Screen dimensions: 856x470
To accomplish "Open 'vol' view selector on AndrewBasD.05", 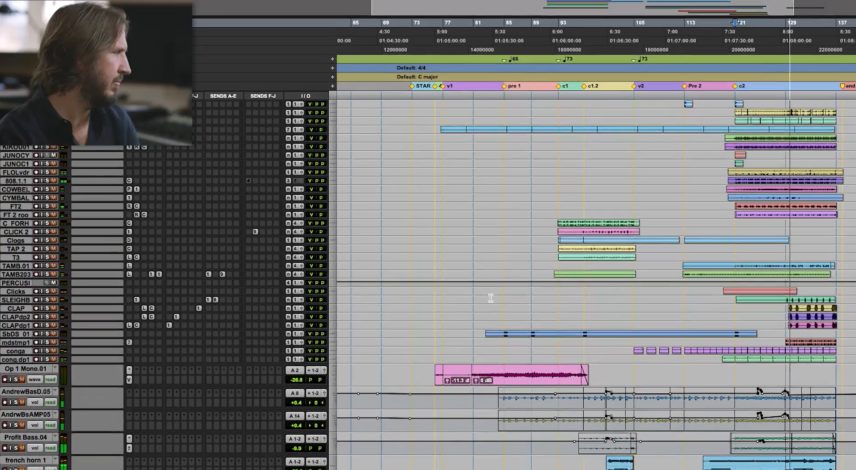I will click(34, 402).
